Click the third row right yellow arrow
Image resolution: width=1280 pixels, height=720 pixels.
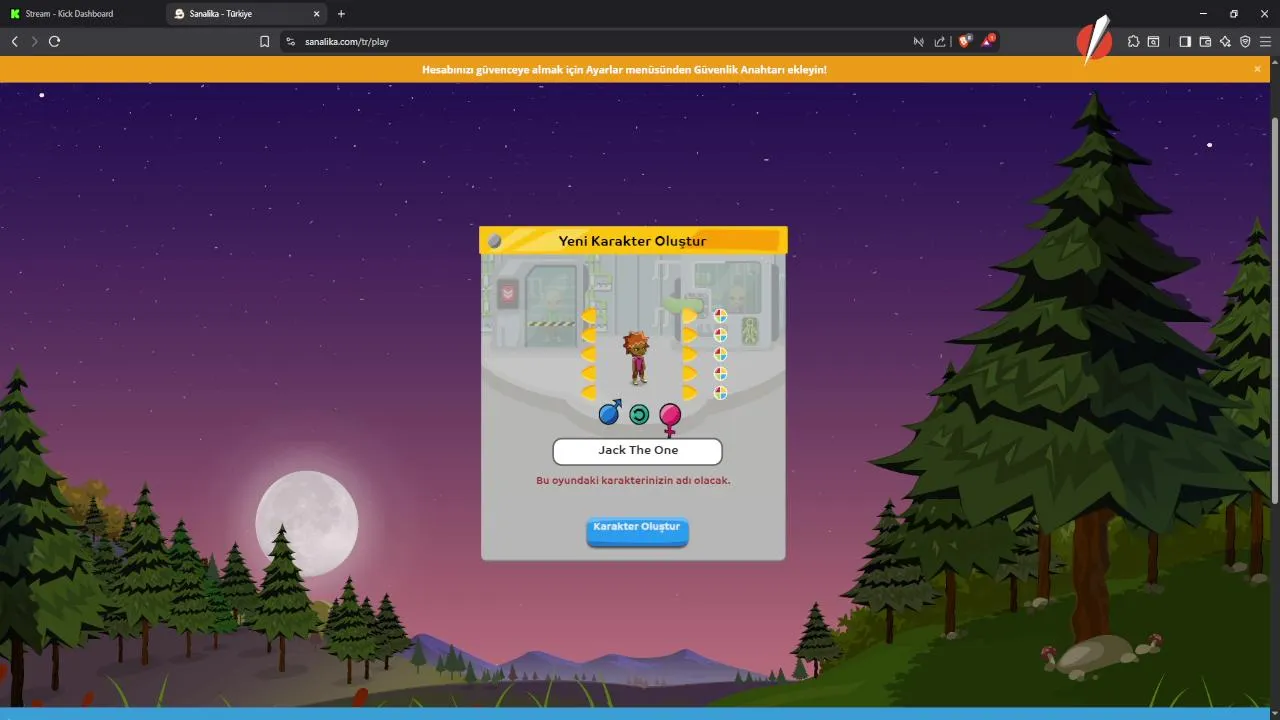(690, 354)
